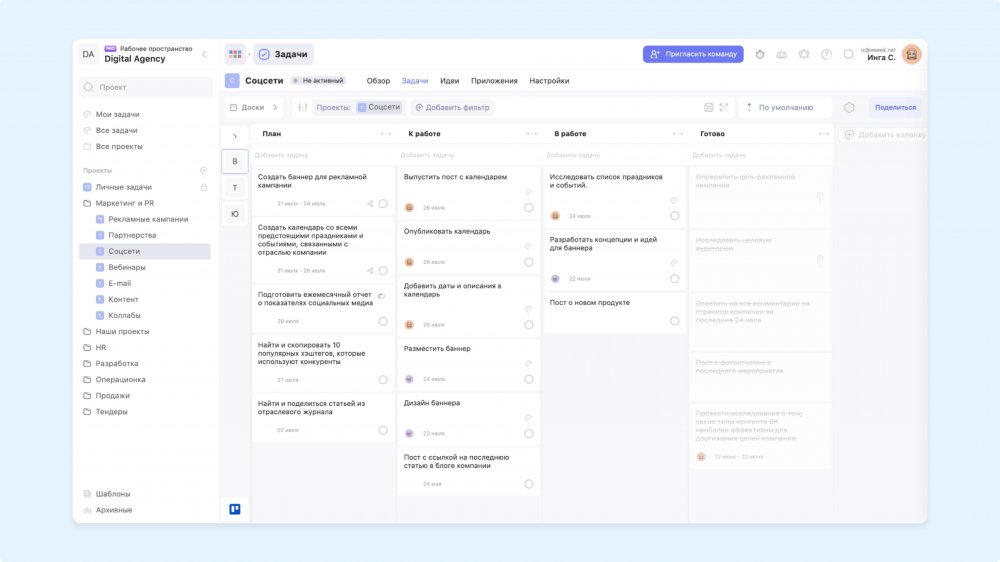The height and width of the screenshot is (562, 1000).
Task: Open DA workspace logo
Action: coord(88,54)
